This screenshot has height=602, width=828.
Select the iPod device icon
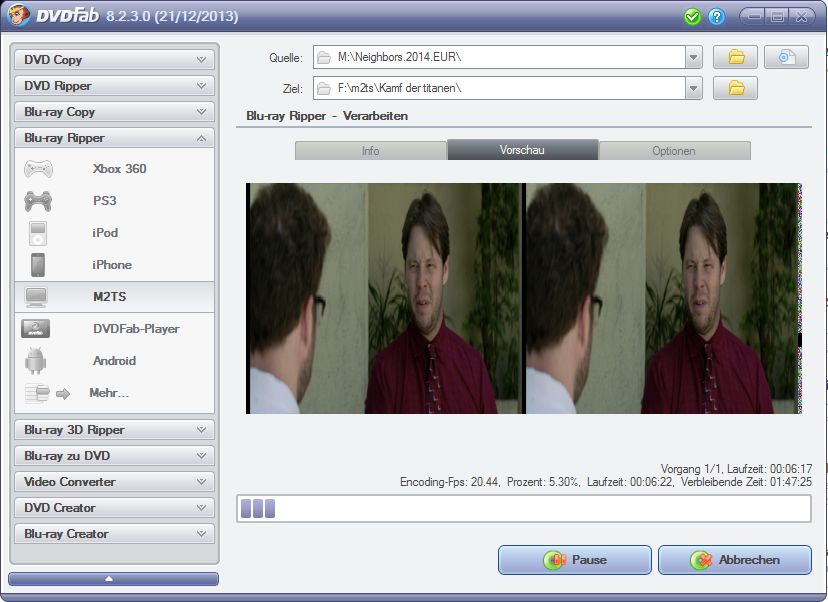38,233
